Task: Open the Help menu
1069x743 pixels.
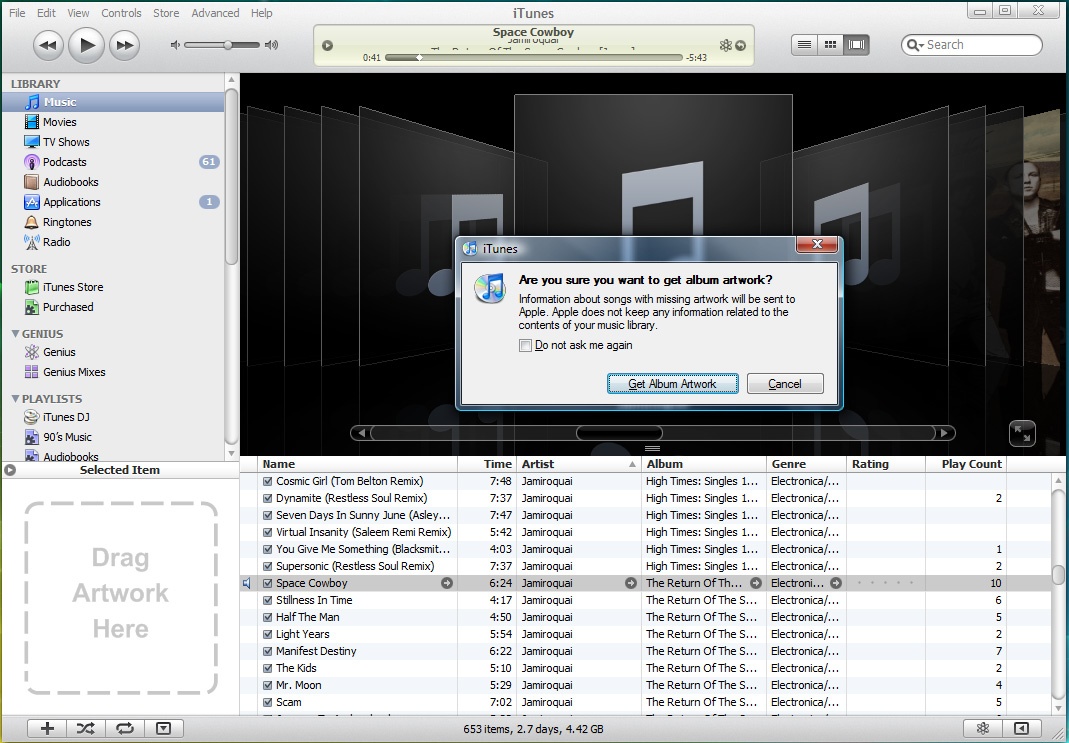Action: pos(262,13)
